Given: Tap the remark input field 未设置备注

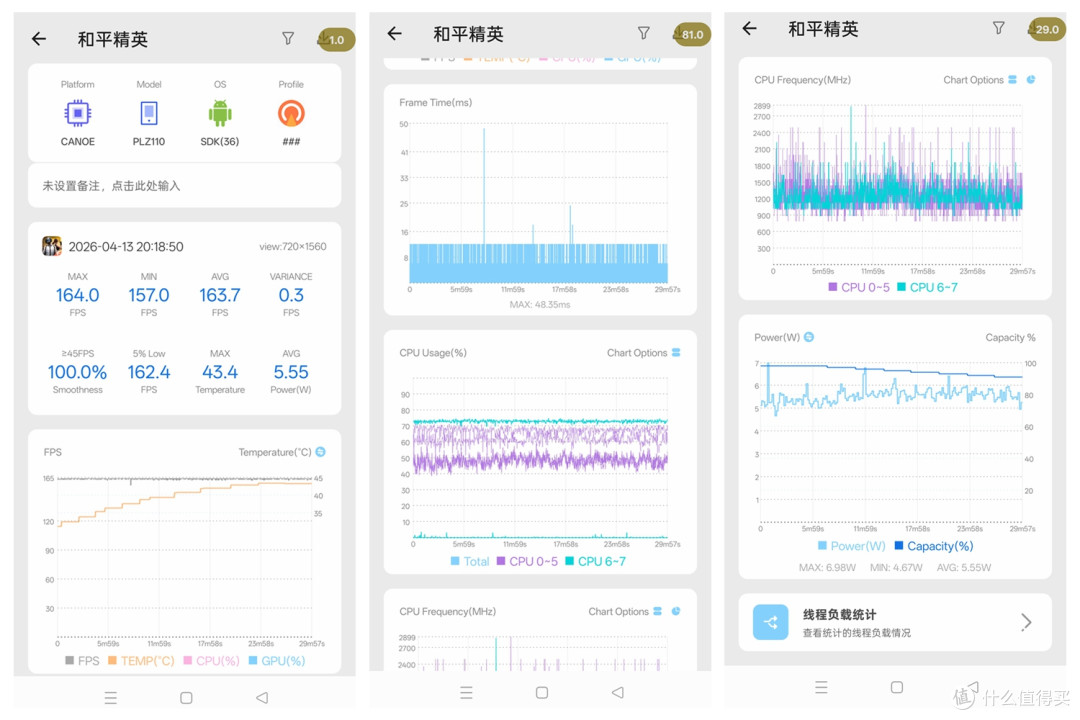Looking at the screenshot, I should [x=185, y=185].
